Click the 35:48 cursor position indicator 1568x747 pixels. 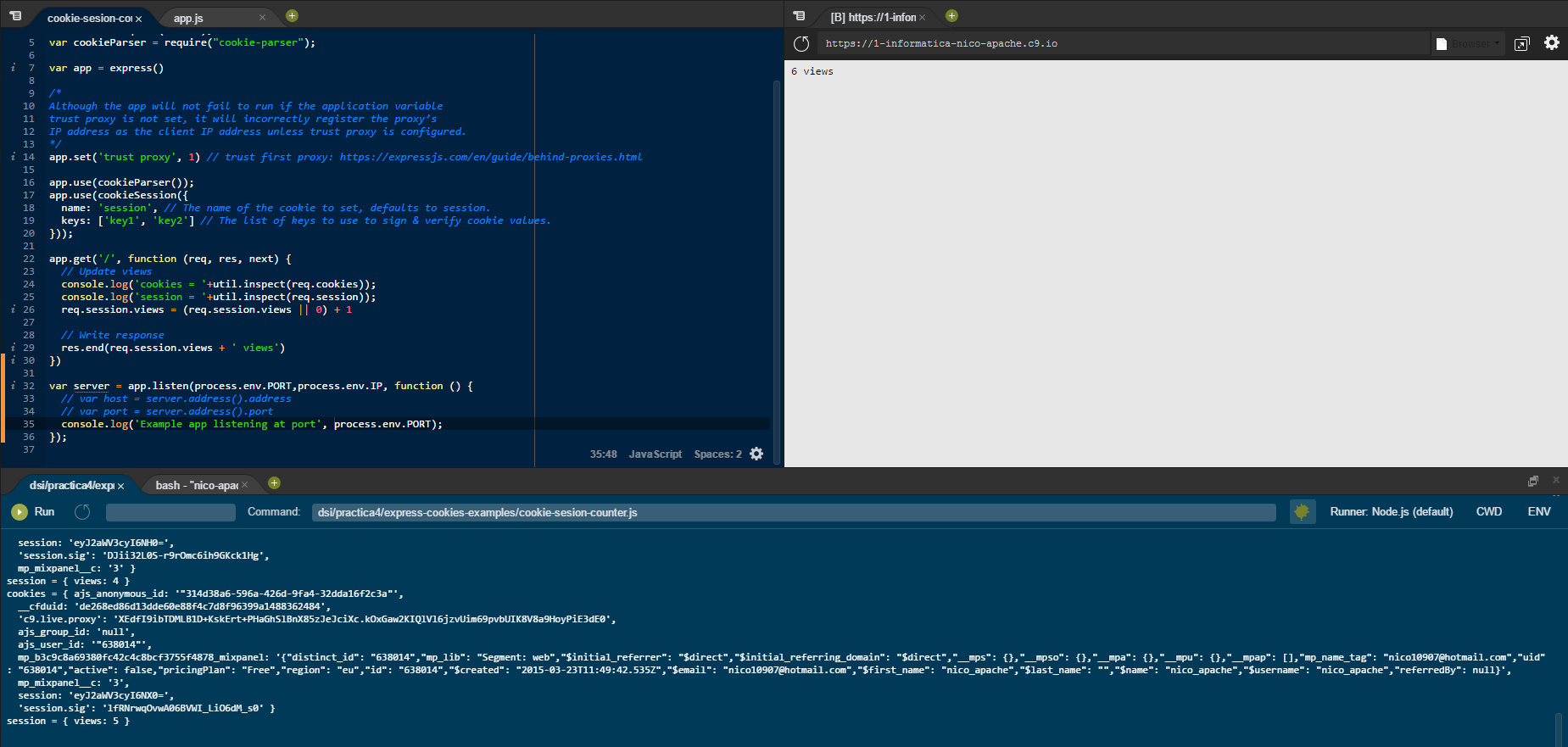[x=604, y=454]
